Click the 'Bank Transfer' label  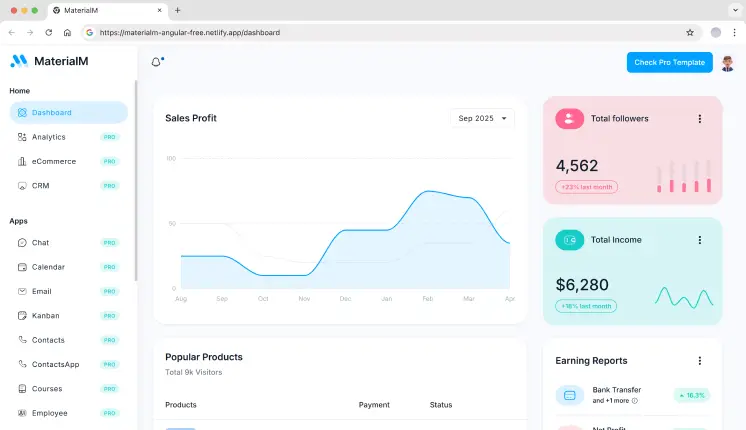click(617, 390)
